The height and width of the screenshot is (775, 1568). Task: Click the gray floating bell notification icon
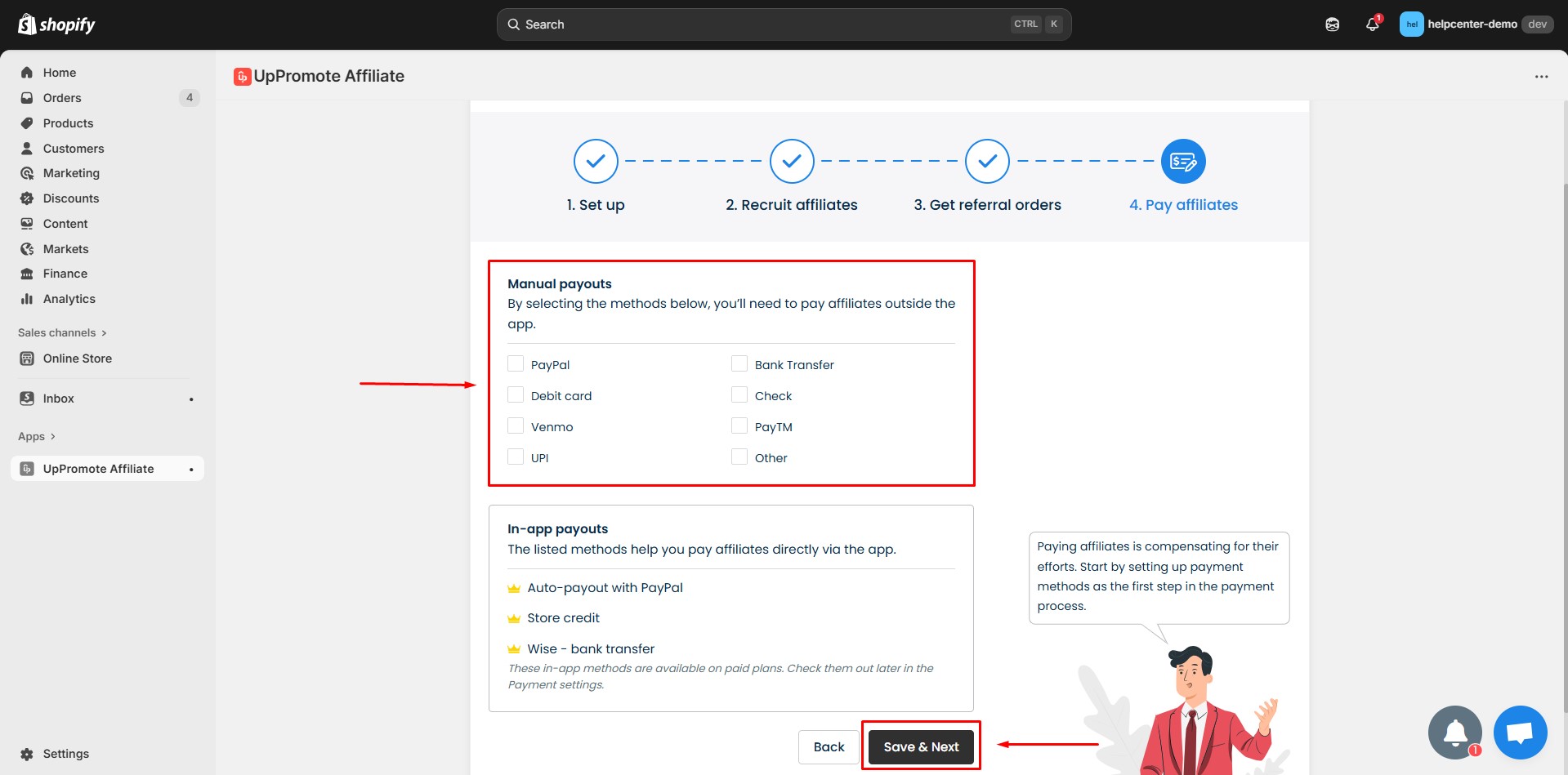pyautogui.click(x=1454, y=732)
